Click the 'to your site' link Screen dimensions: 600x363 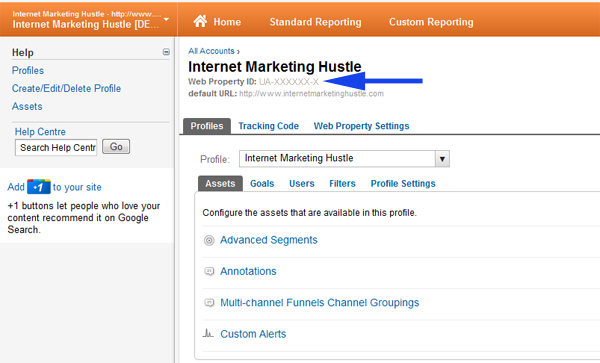[77, 187]
